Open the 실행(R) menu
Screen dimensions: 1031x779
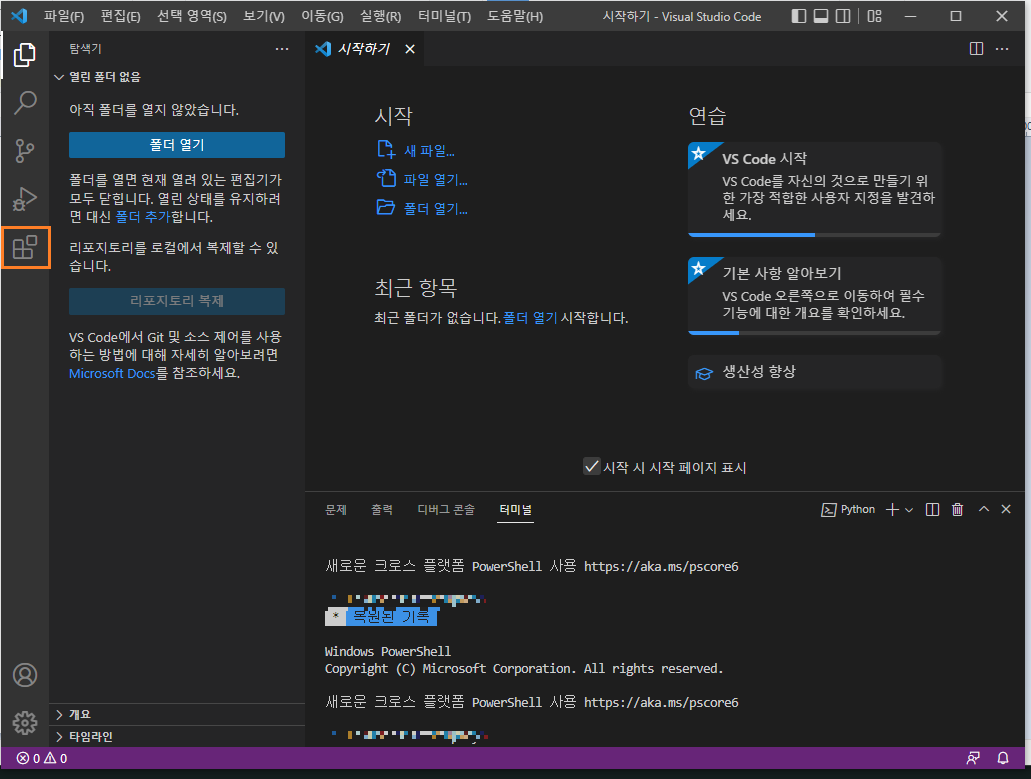coord(381,16)
